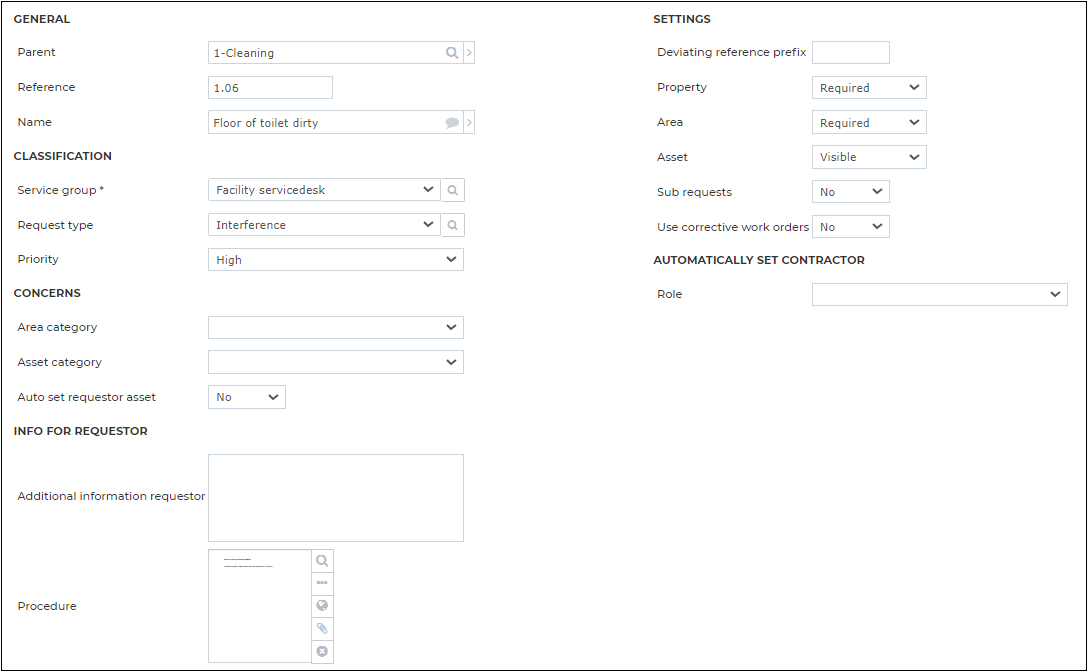Open Use corrective work orders dropdown
The height and width of the screenshot is (672, 1088).
(x=851, y=226)
